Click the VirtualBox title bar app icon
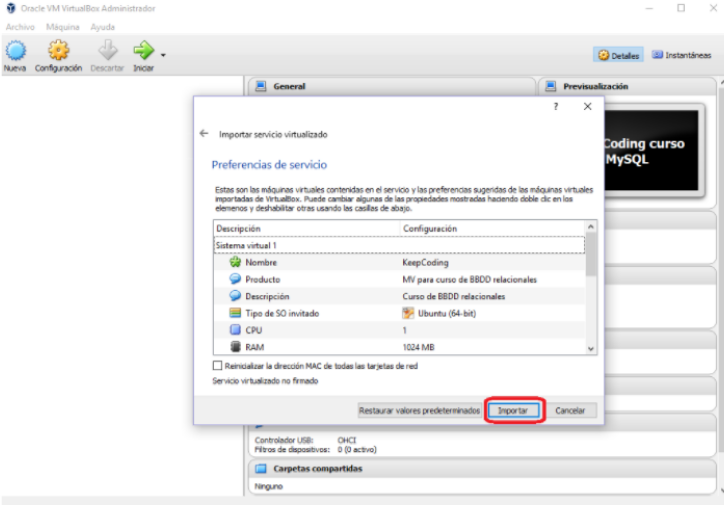Screen dimensions: 724x505 (11, 8)
